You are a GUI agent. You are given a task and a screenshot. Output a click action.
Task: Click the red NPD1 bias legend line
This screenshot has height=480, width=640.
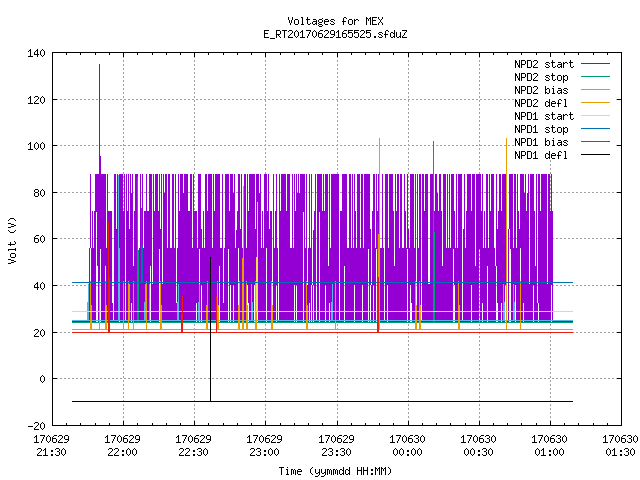point(595,142)
